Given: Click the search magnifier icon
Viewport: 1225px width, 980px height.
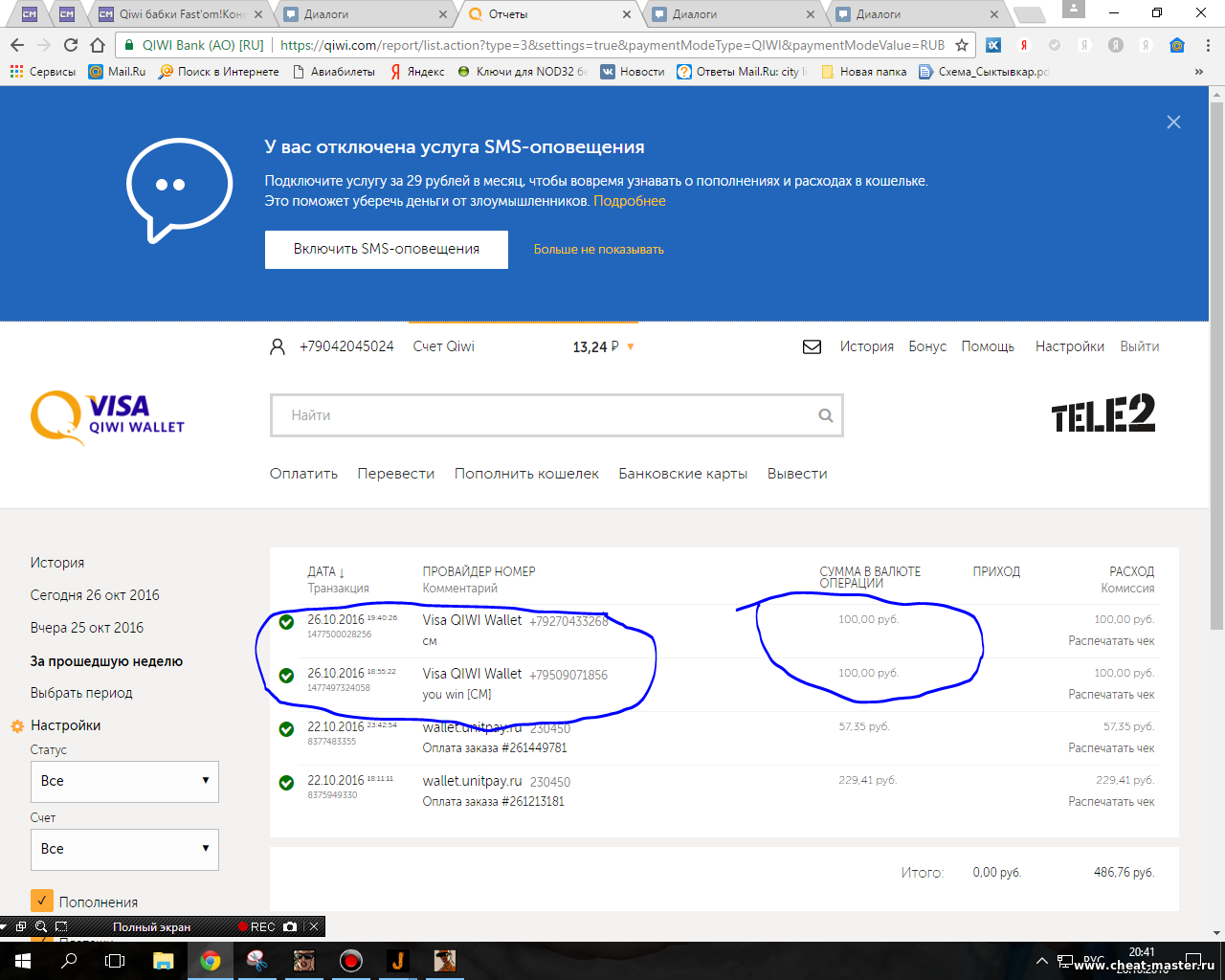Looking at the screenshot, I should pyautogui.click(x=825, y=415).
